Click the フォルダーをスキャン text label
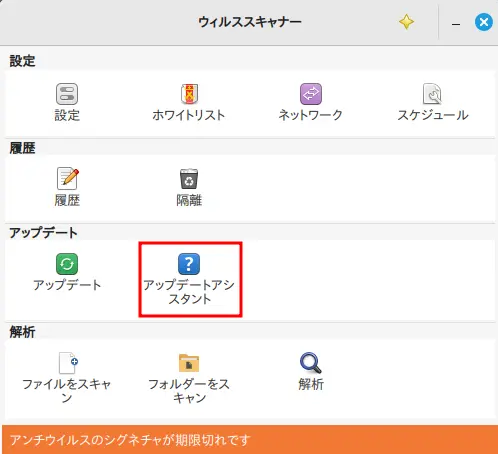 (x=189, y=391)
